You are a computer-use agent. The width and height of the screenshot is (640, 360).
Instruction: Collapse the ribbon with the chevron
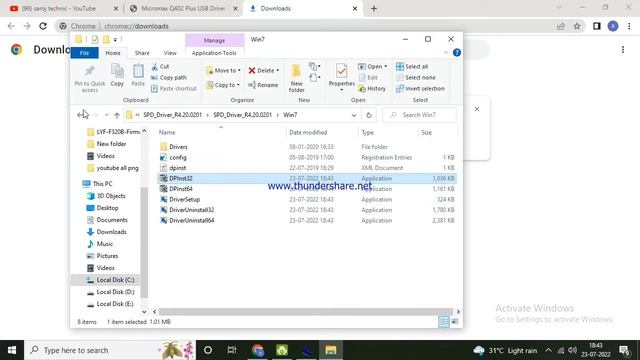coord(446,53)
